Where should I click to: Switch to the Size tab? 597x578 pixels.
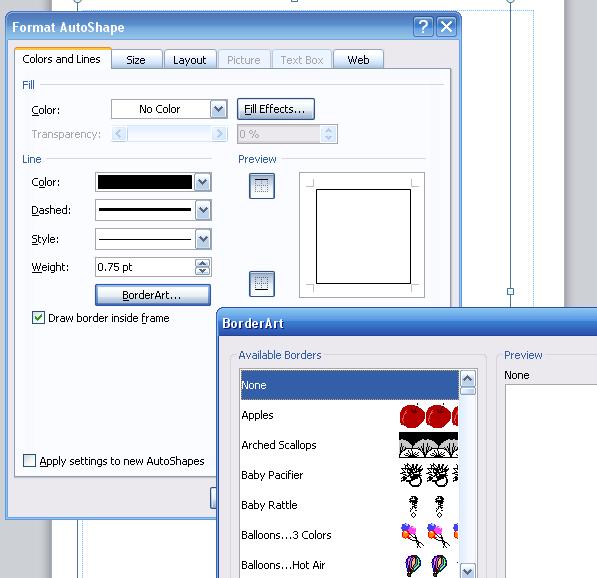(x=136, y=60)
